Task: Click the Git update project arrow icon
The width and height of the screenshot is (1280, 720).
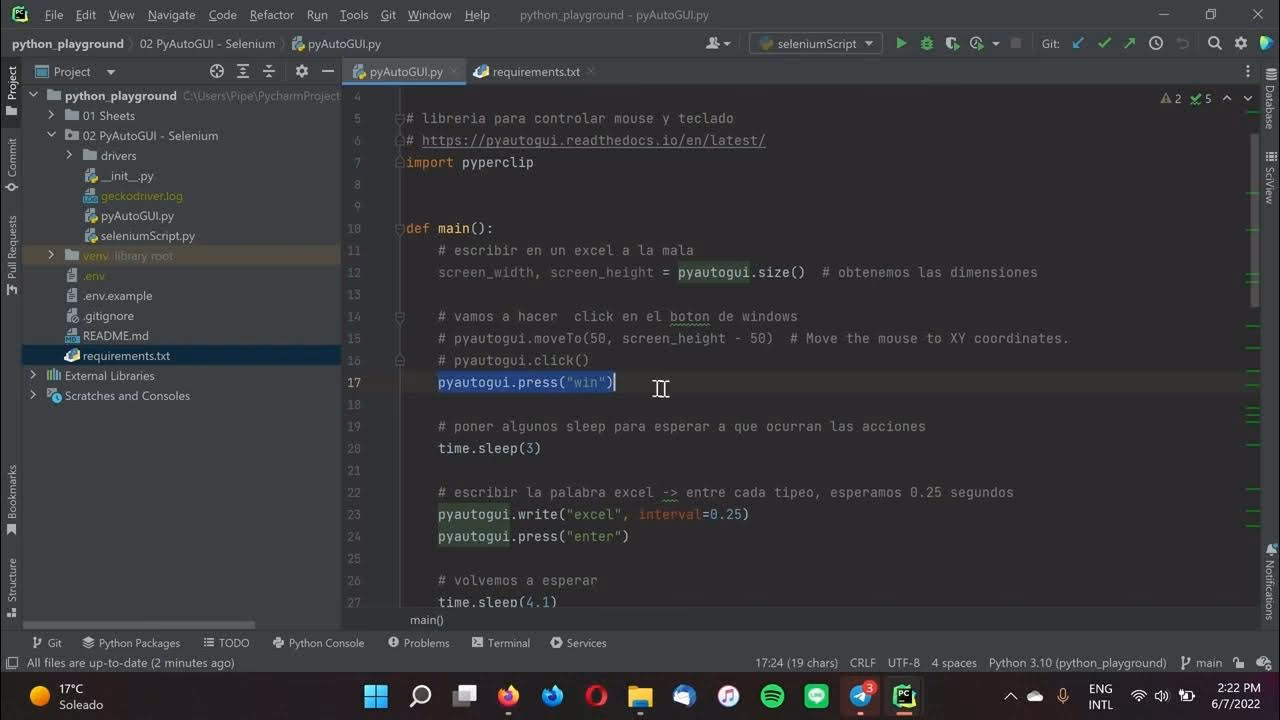Action: (x=1076, y=43)
